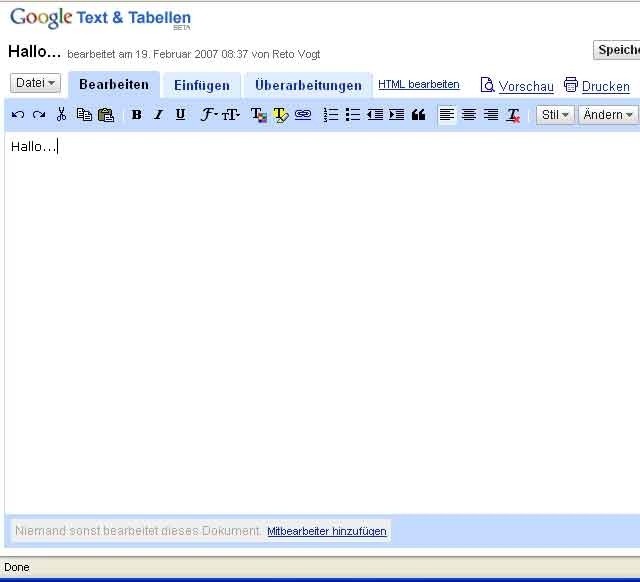
Task: Increase the paragraph indent
Action: pyautogui.click(x=396, y=115)
